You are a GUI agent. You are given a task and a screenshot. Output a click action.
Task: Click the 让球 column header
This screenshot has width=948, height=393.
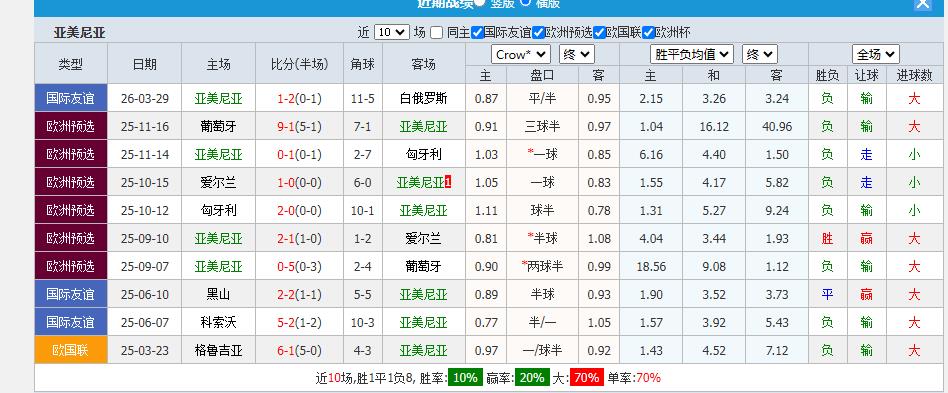click(866, 75)
